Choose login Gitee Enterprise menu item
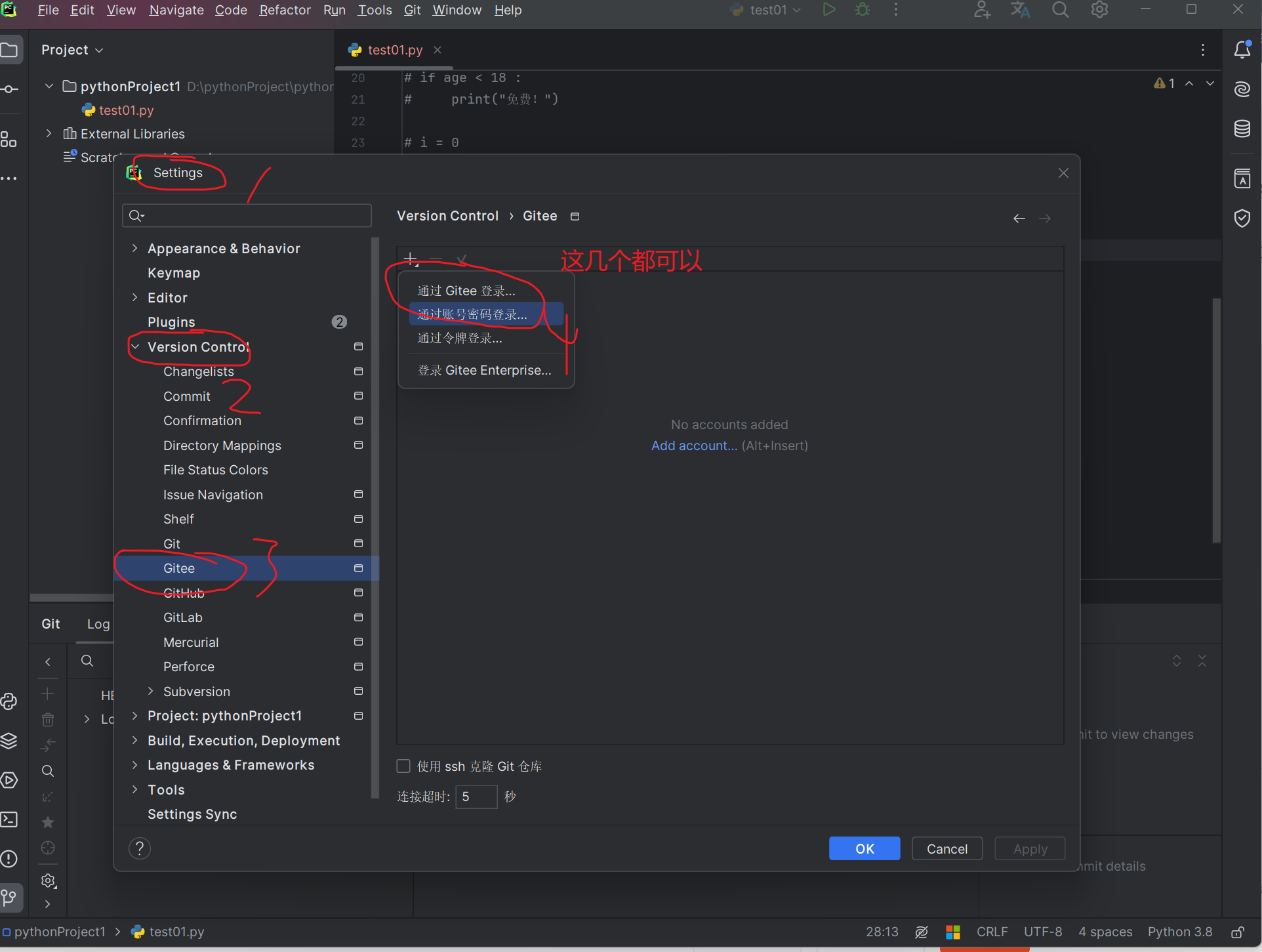The width and height of the screenshot is (1262, 952). click(x=486, y=370)
